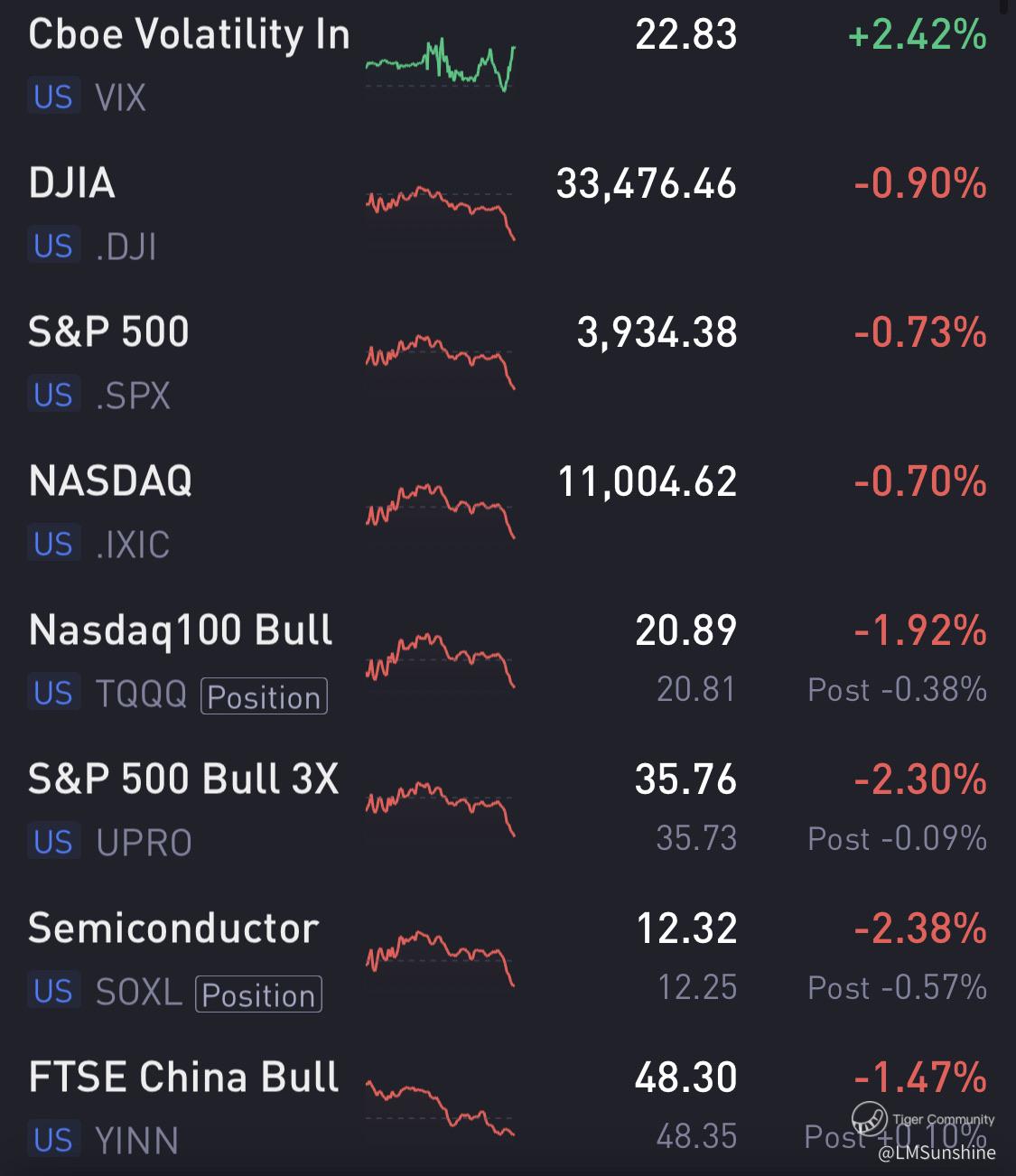Select the NASDAQ index name

[110, 481]
